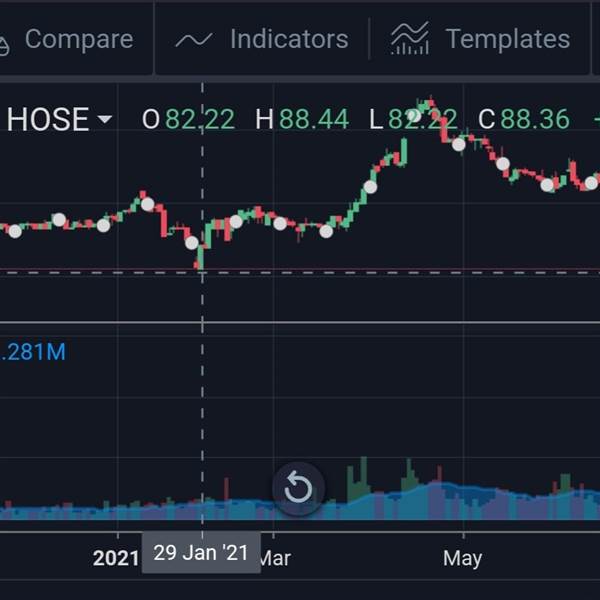This screenshot has width=600, height=600.
Task: Click the open price value 82.22
Action: pos(200,119)
